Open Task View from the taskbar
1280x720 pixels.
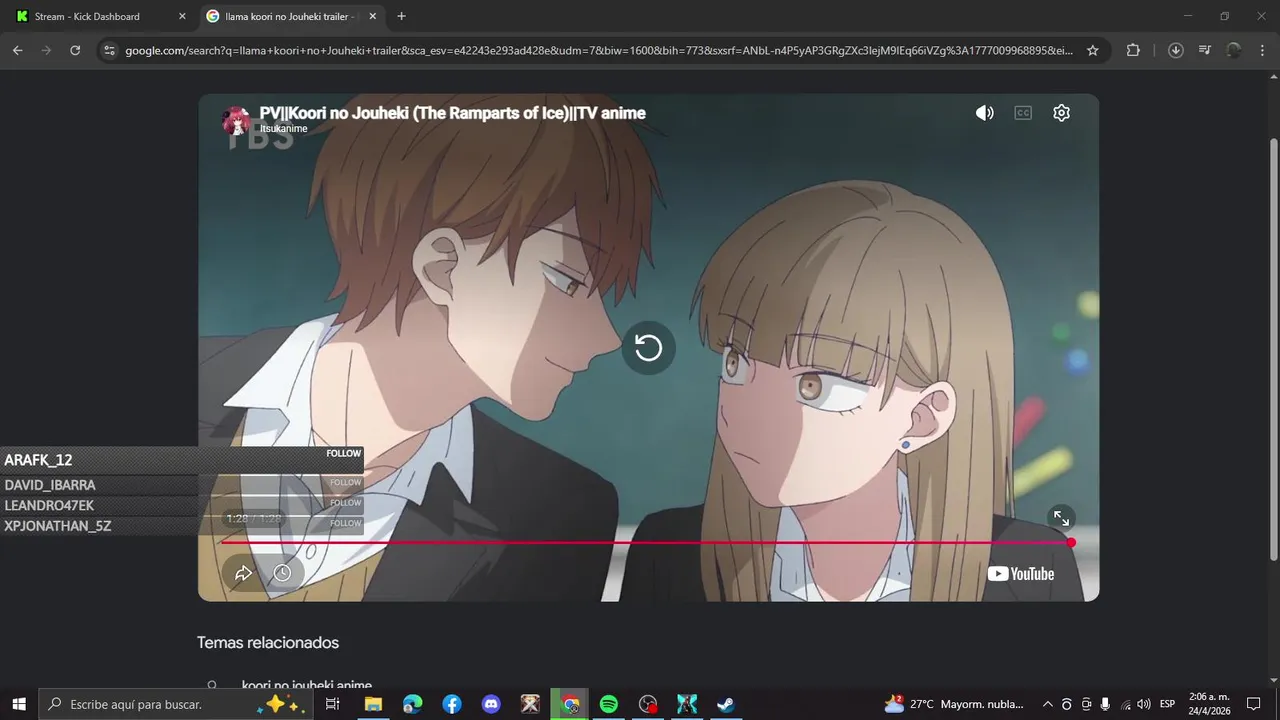point(332,704)
